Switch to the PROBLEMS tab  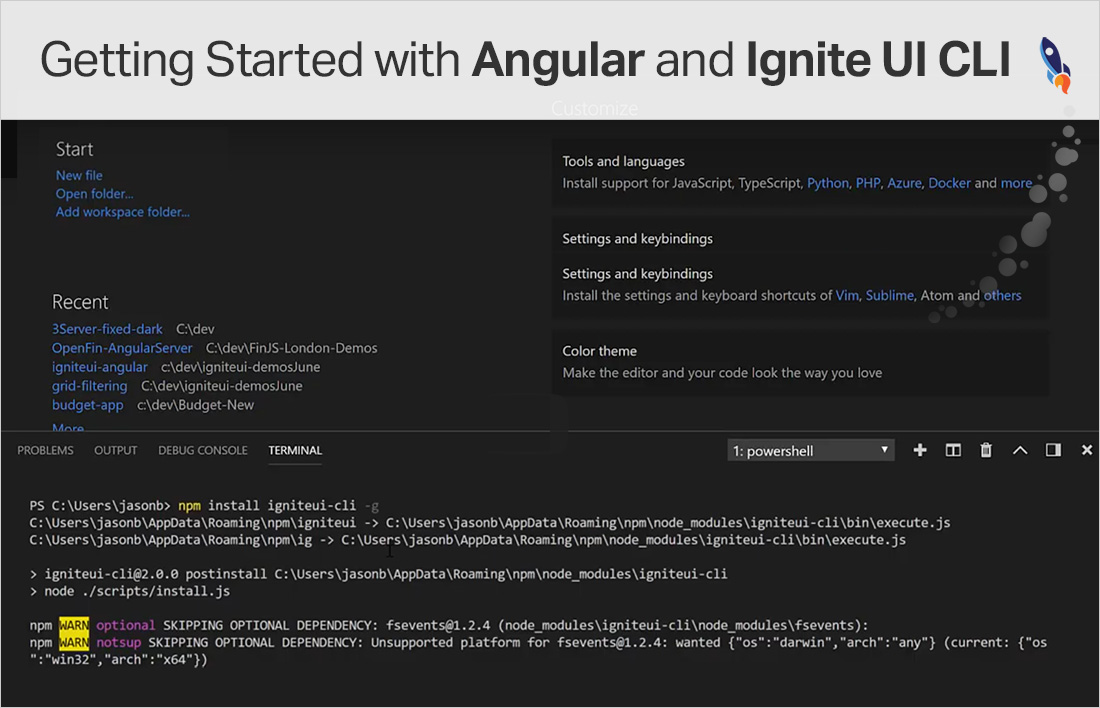click(x=45, y=451)
